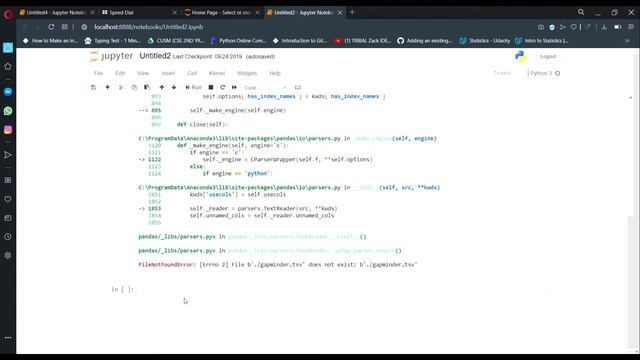Viewport: 640px width, 360px height.
Task: Move selected cell down with the arrow
Action: pos(174,87)
